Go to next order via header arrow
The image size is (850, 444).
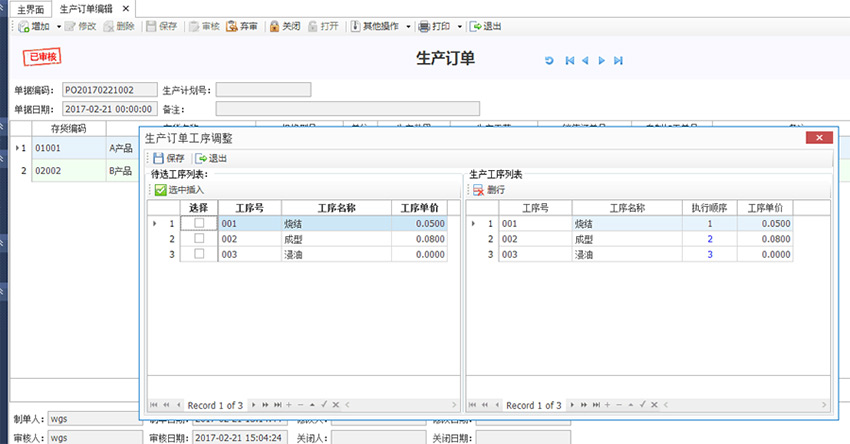[x=601, y=61]
